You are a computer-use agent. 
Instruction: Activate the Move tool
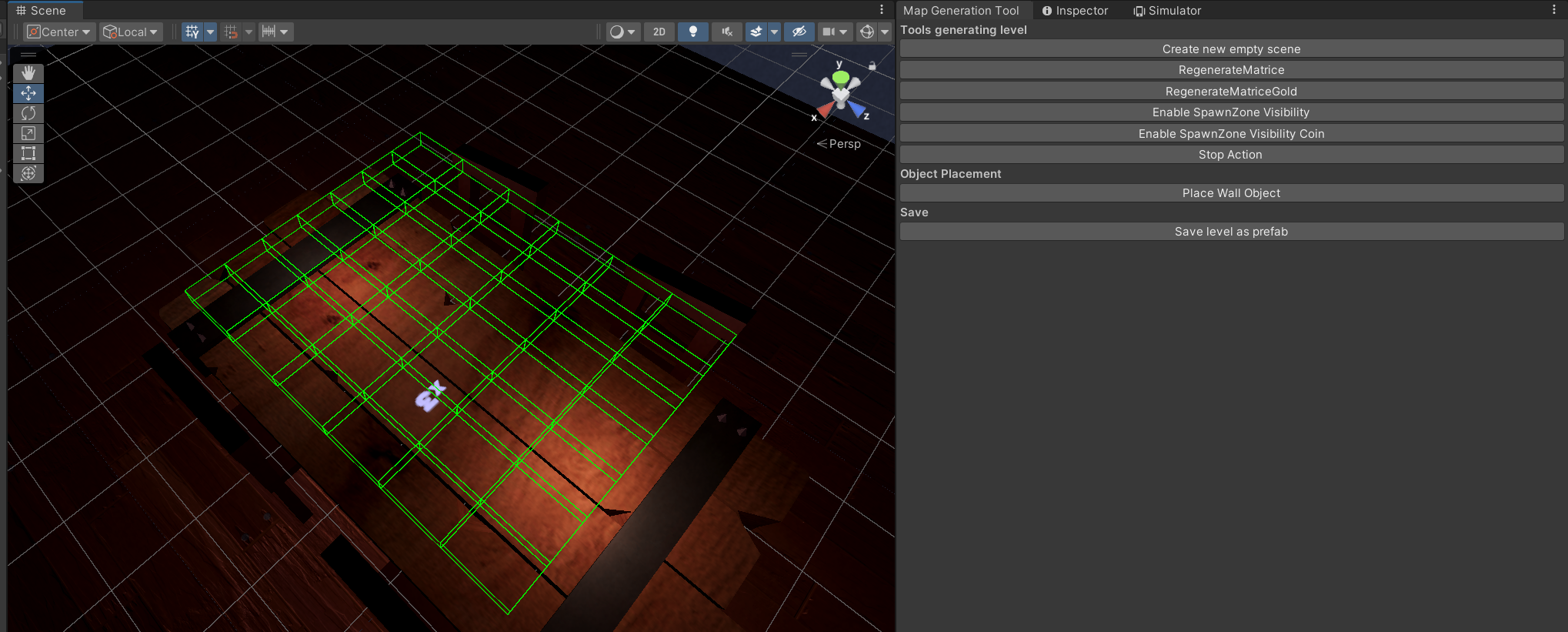click(x=28, y=93)
